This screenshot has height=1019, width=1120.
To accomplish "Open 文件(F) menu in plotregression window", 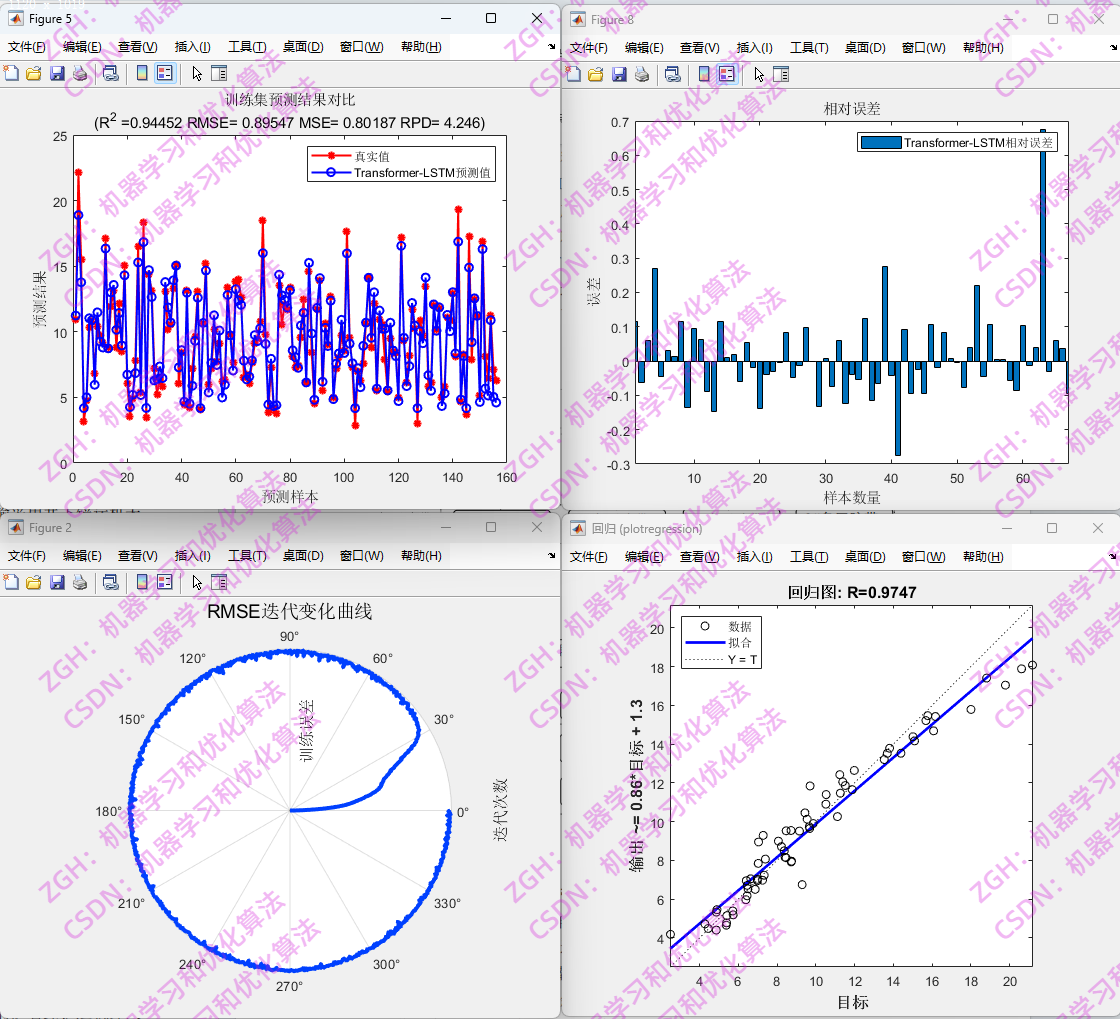I will click(x=589, y=556).
